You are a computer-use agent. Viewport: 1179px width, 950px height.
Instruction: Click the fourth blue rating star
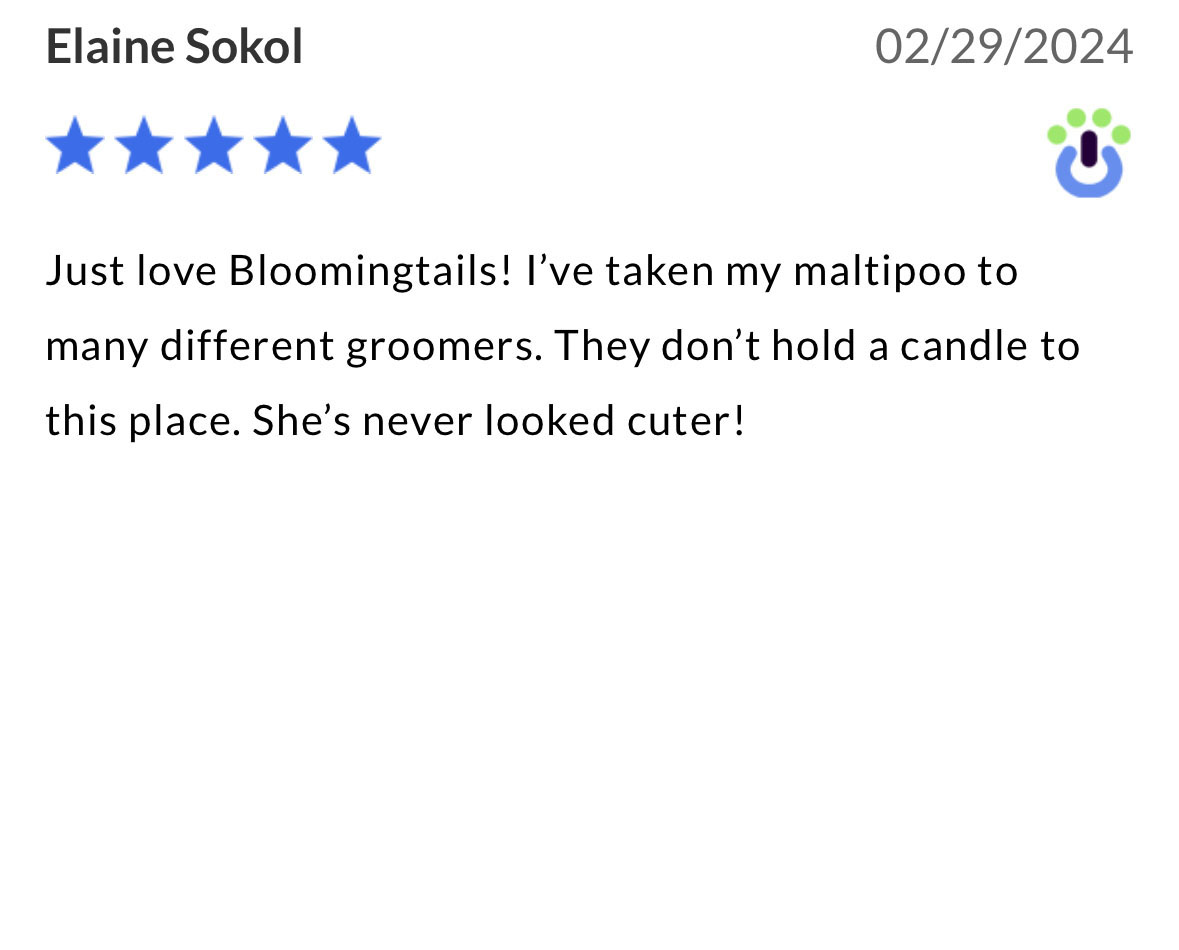pos(283,145)
